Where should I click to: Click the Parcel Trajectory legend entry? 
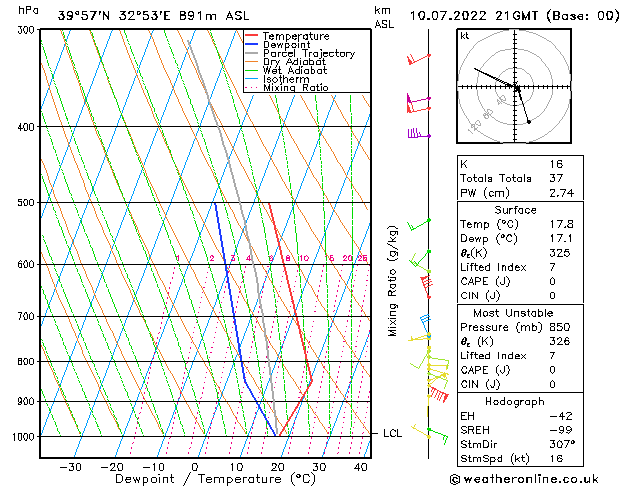pyautogui.click(x=309, y=53)
